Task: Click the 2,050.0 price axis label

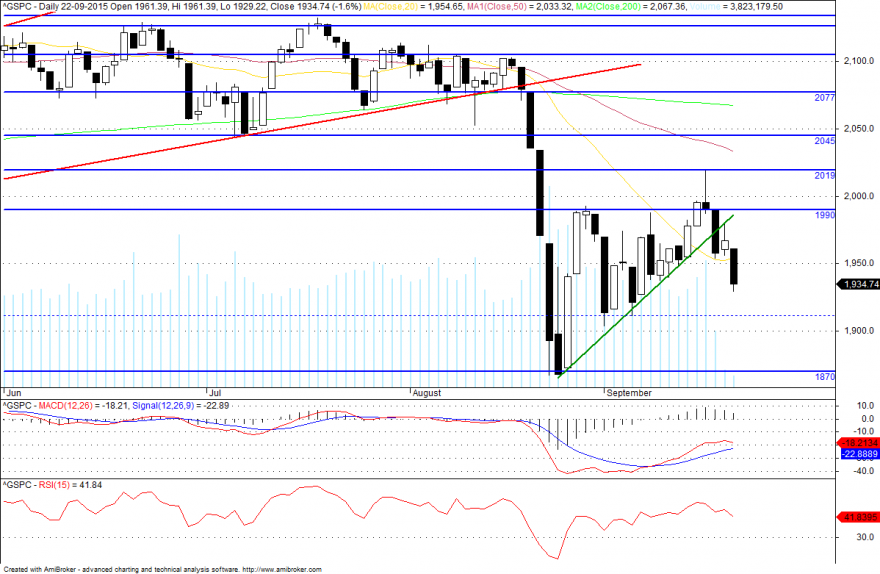Action: point(859,128)
